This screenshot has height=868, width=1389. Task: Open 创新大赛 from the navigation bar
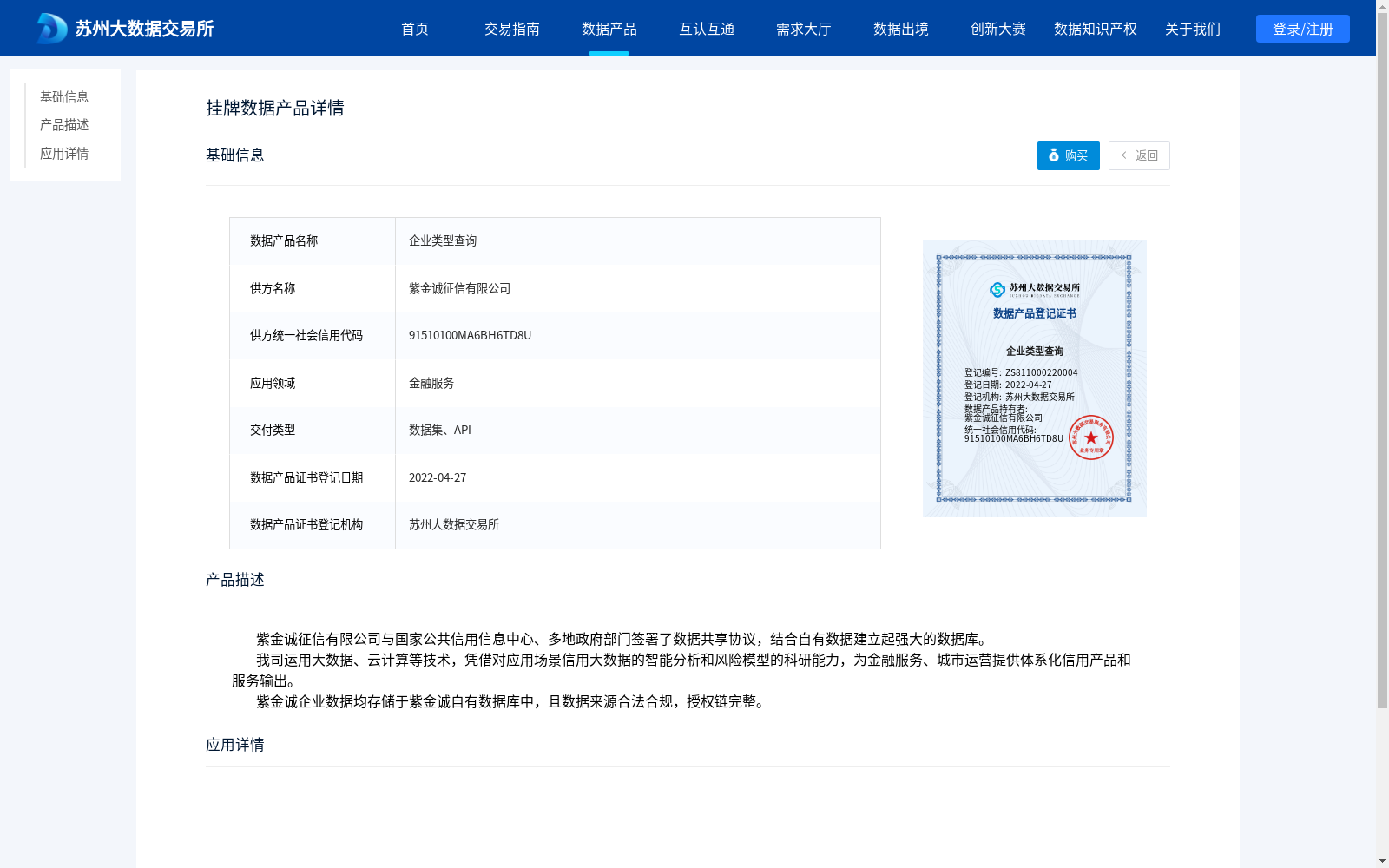(x=998, y=29)
